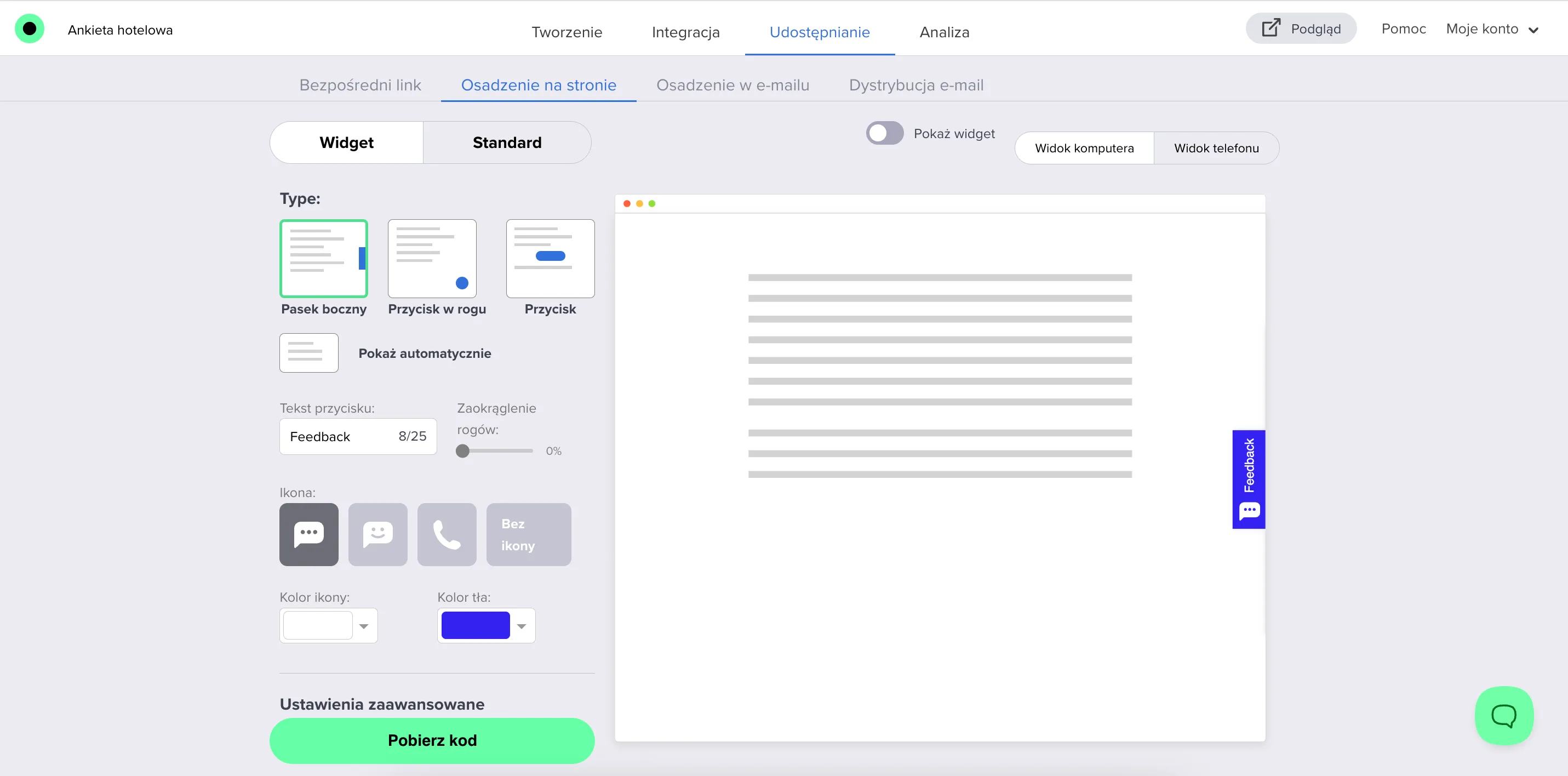Expand 'Ustawienia zaawansowane' section

(382, 704)
